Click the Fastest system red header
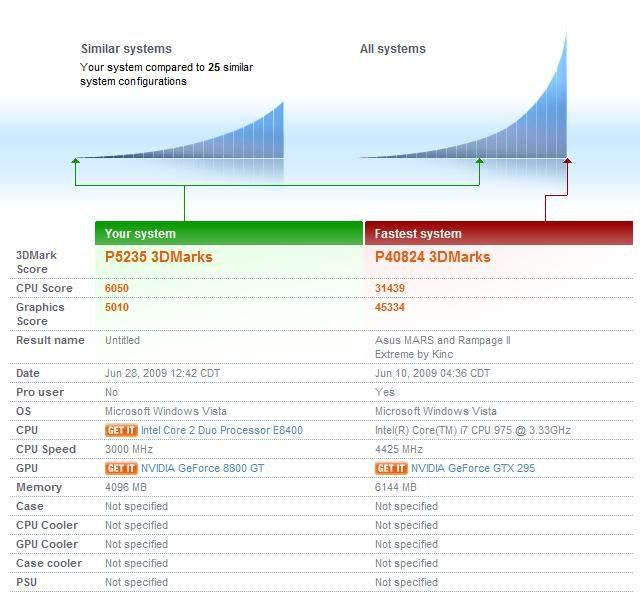The width and height of the screenshot is (640, 601). (499, 233)
